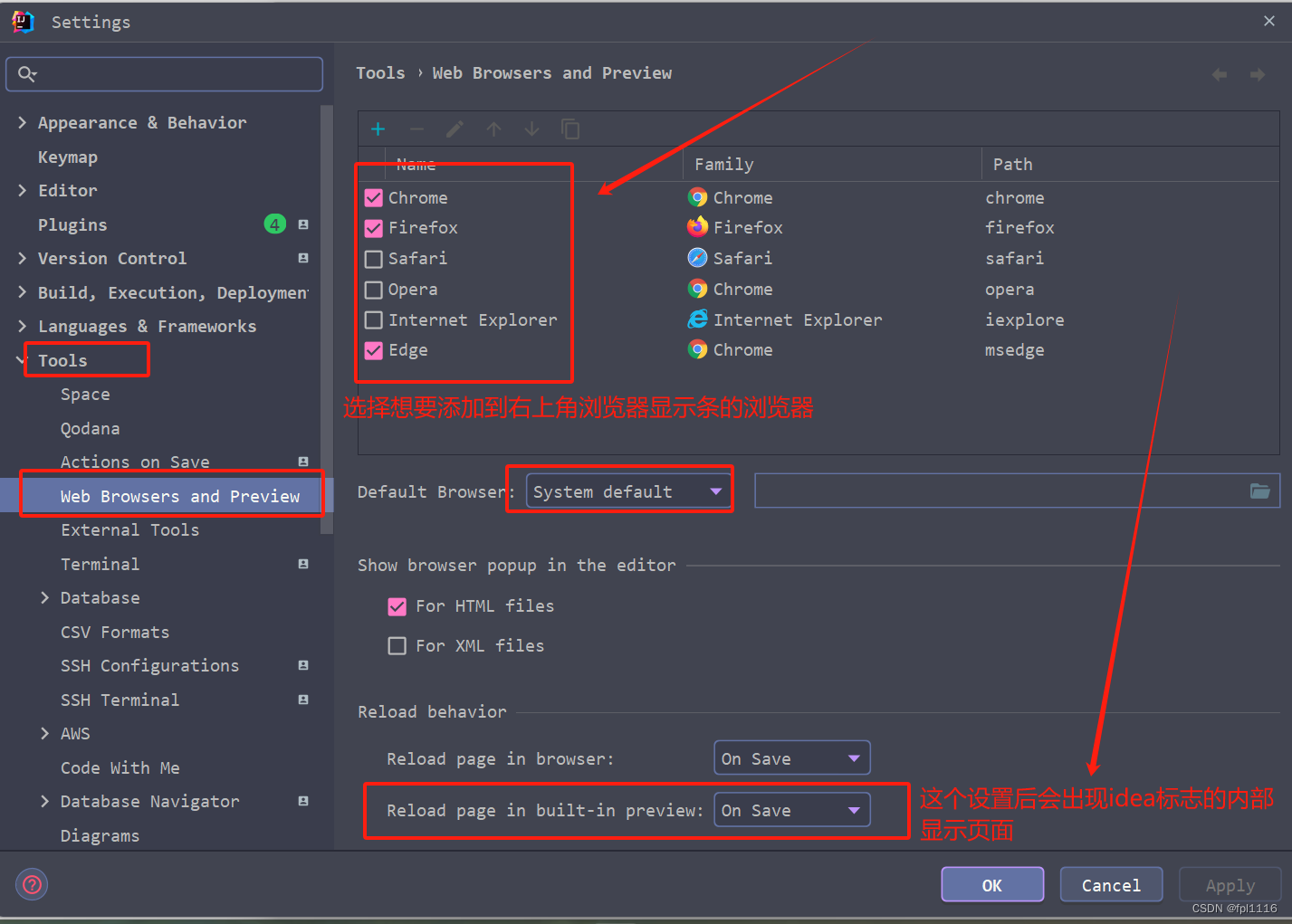Image resolution: width=1292 pixels, height=924 pixels.
Task: Enable the For XML files checkbox
Action: [397, 646]
